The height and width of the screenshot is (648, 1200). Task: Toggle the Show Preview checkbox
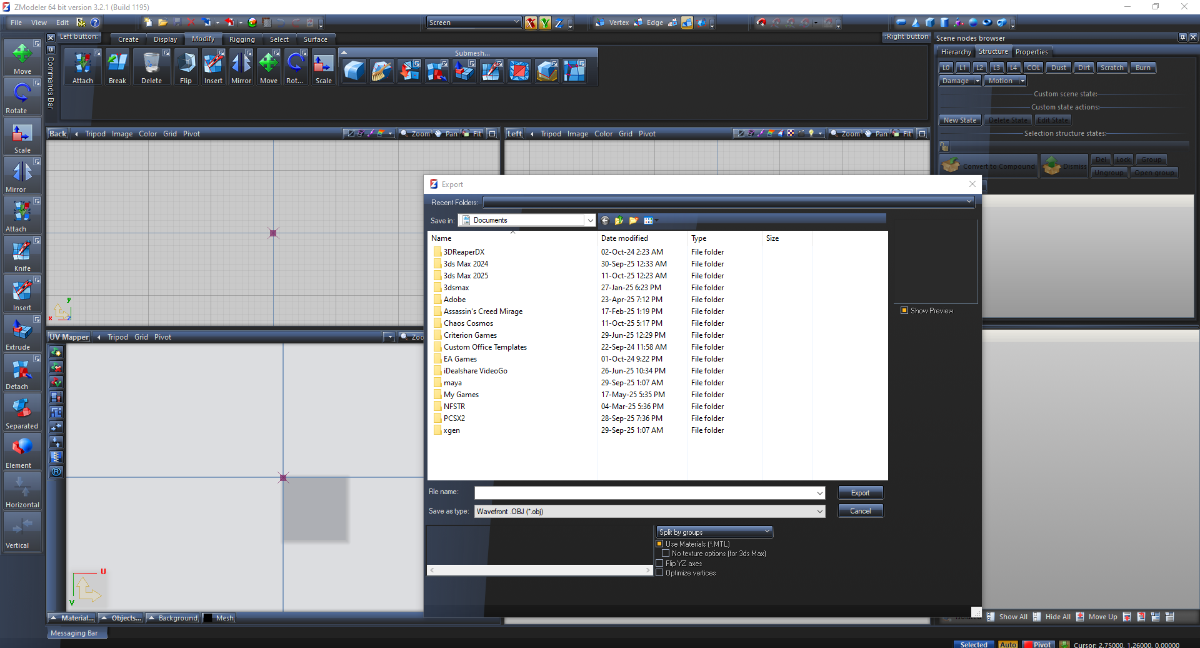coord(904,310)
